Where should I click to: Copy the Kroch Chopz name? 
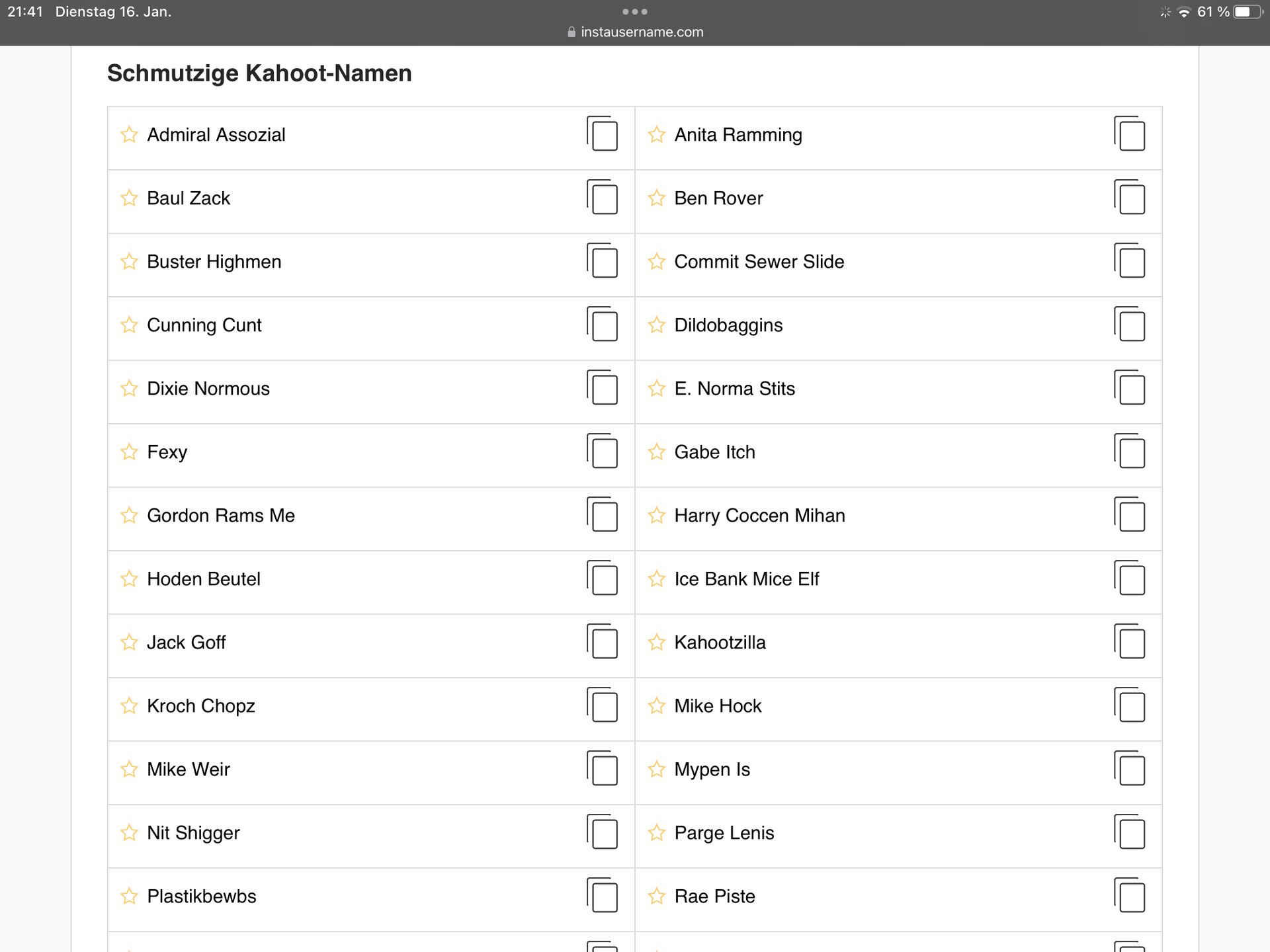602,705
